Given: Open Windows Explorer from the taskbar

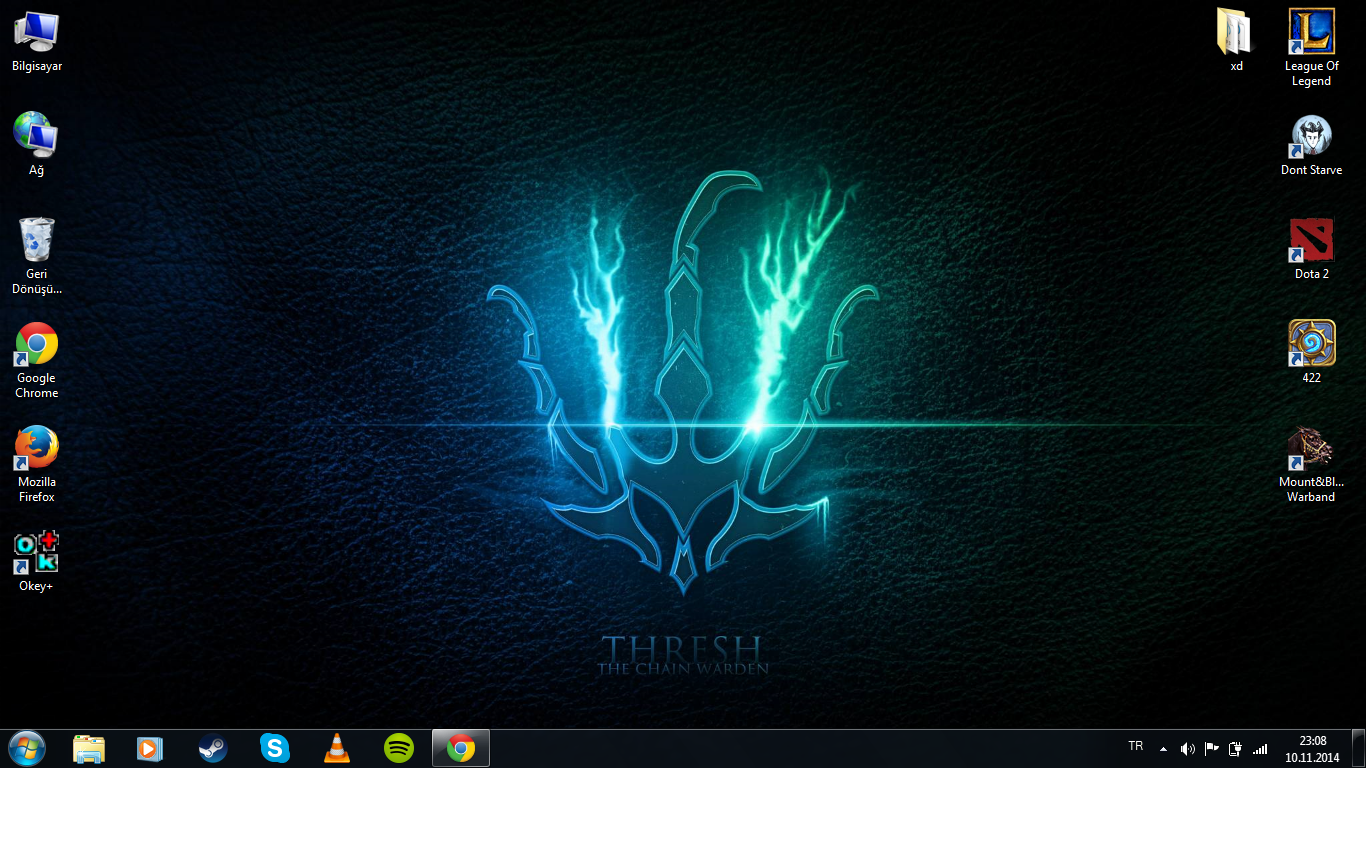Looking at the screenshot, I should tap(89, 748).
